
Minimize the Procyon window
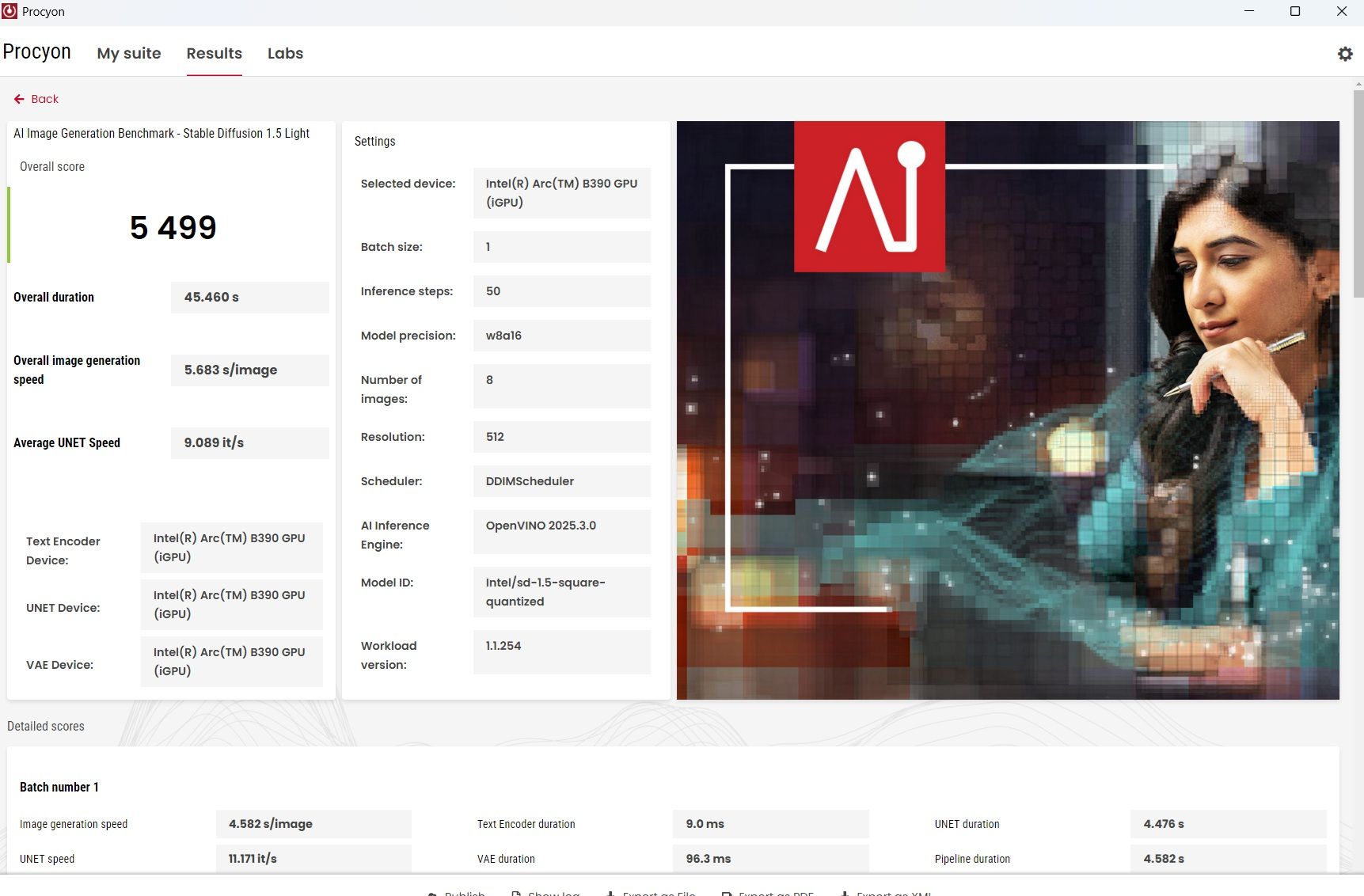(1249, 11)
